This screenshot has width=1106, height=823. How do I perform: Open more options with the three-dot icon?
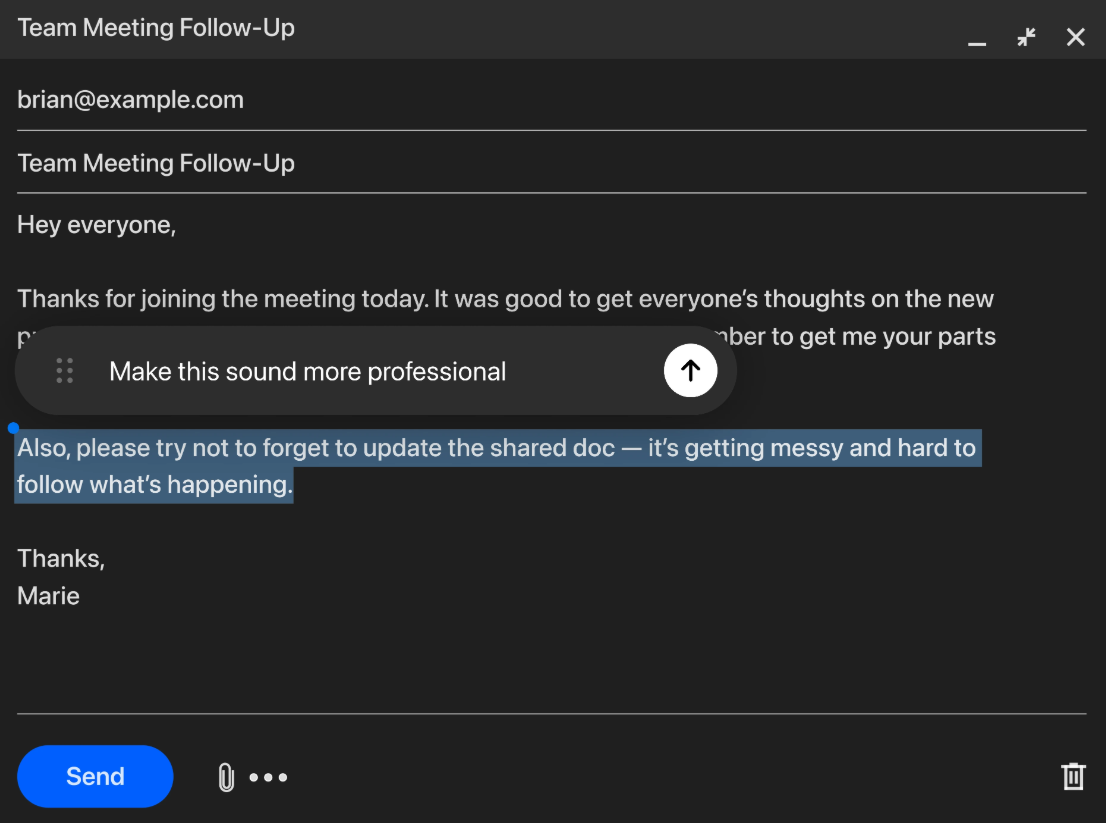(268, 777)
